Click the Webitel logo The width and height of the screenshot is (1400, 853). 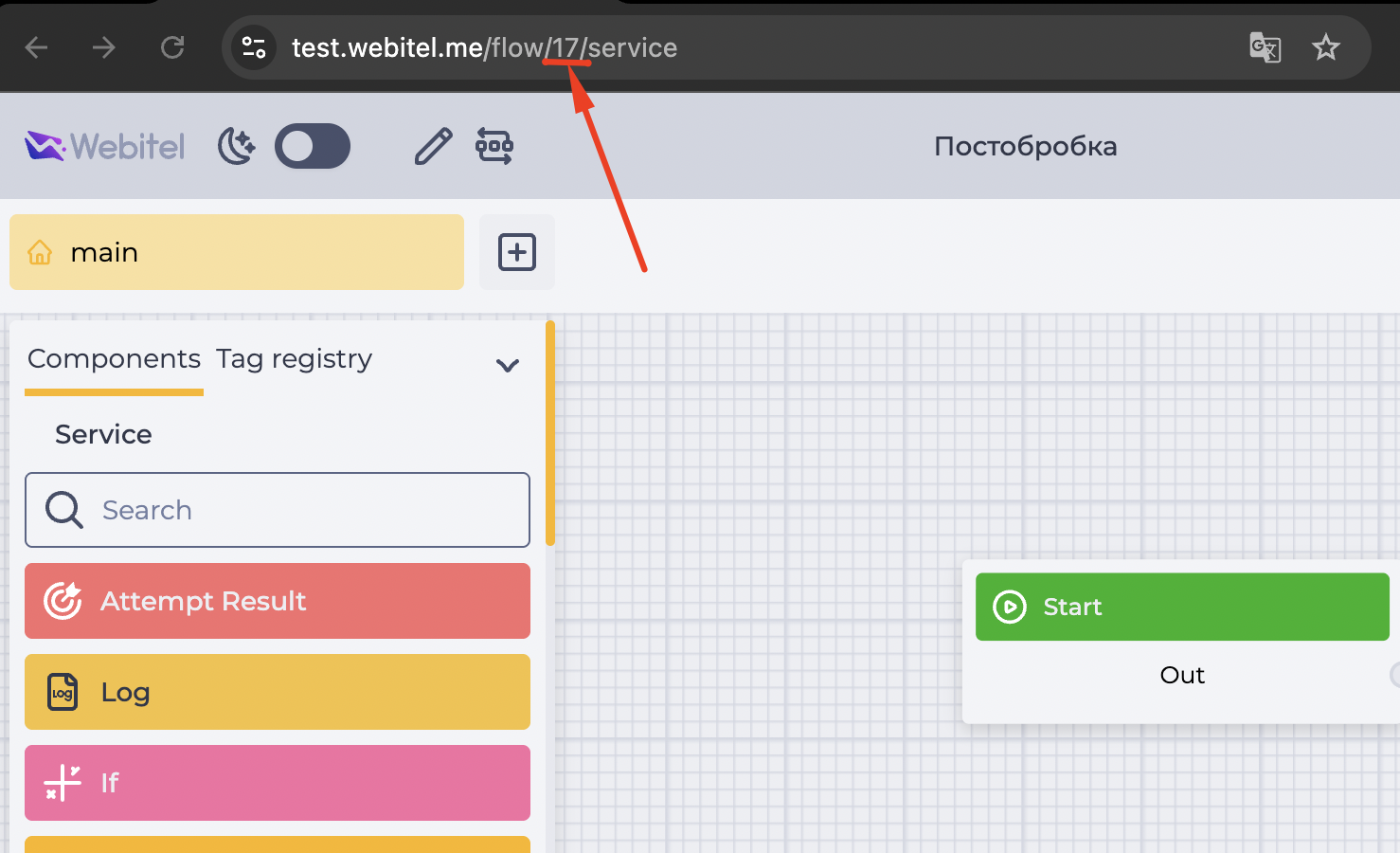[105, 146]
